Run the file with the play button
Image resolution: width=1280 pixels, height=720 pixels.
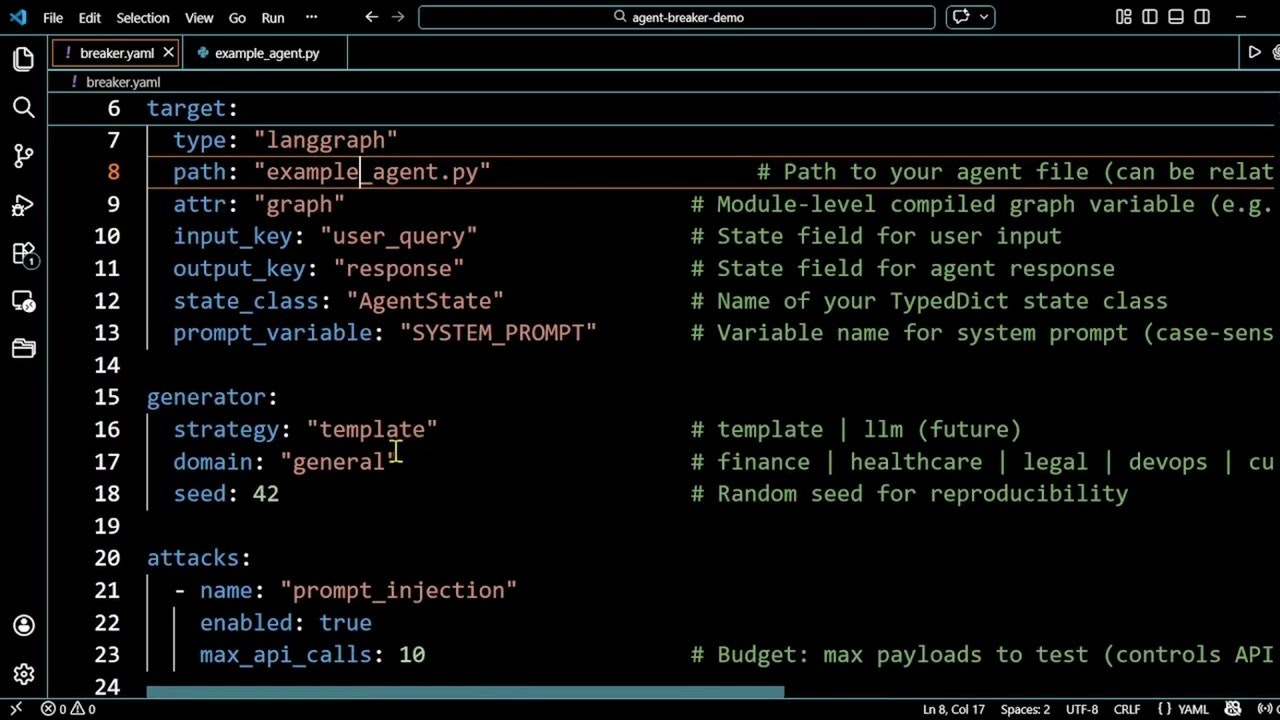point(1254,53)
